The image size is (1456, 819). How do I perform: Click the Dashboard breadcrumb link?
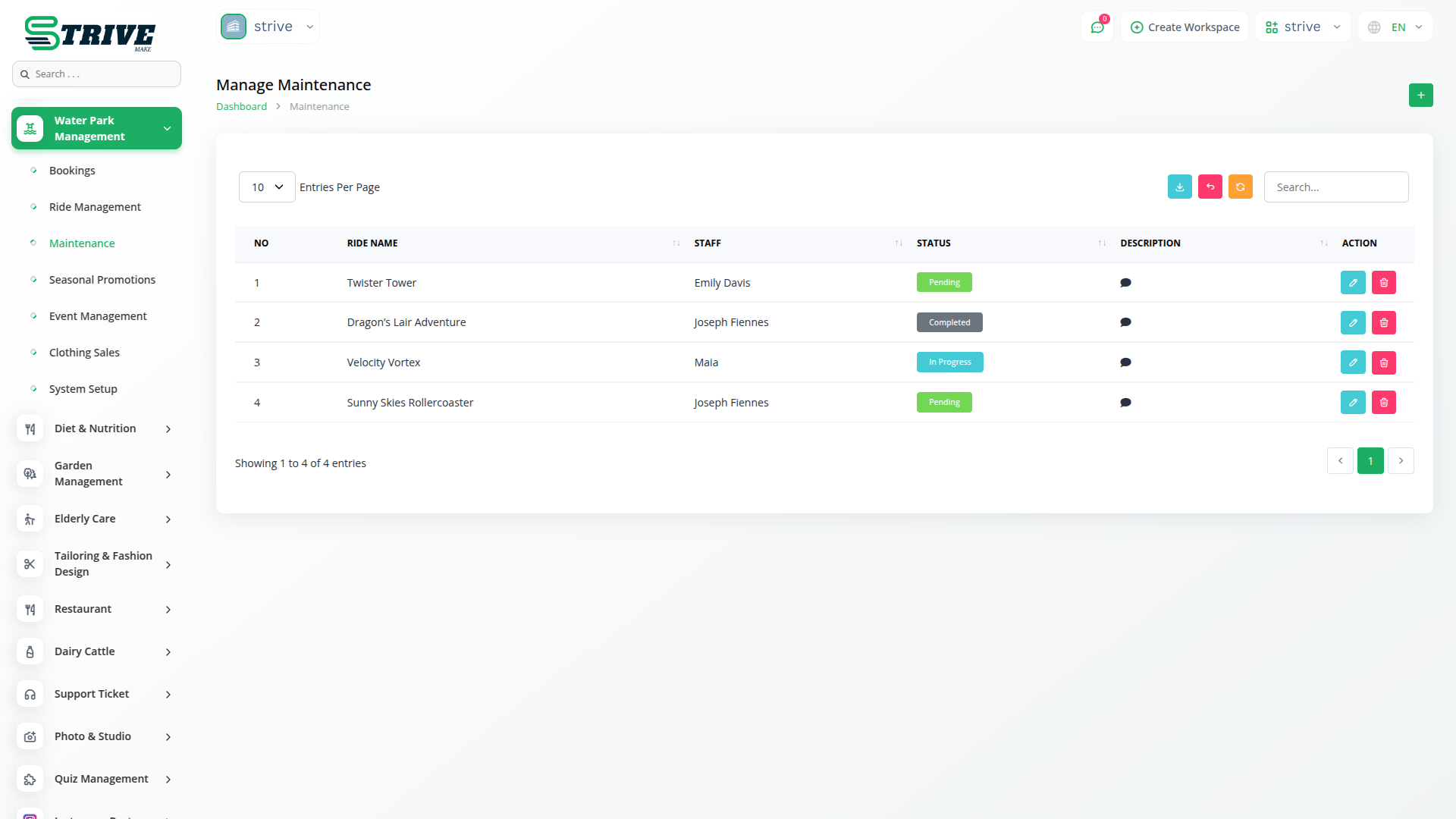click(x=241, y=107)
